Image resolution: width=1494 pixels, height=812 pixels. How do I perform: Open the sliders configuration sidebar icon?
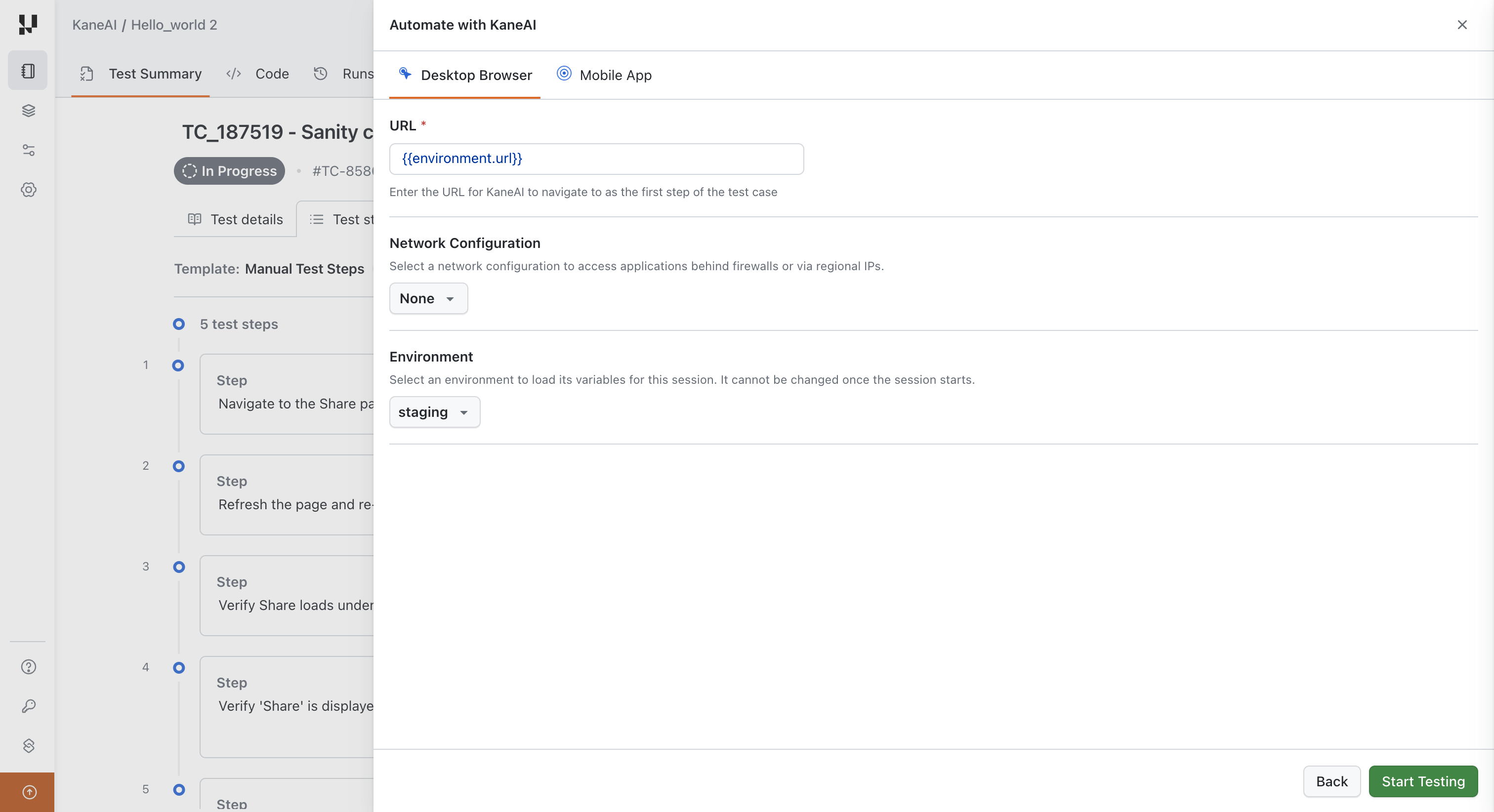point(29,150)
